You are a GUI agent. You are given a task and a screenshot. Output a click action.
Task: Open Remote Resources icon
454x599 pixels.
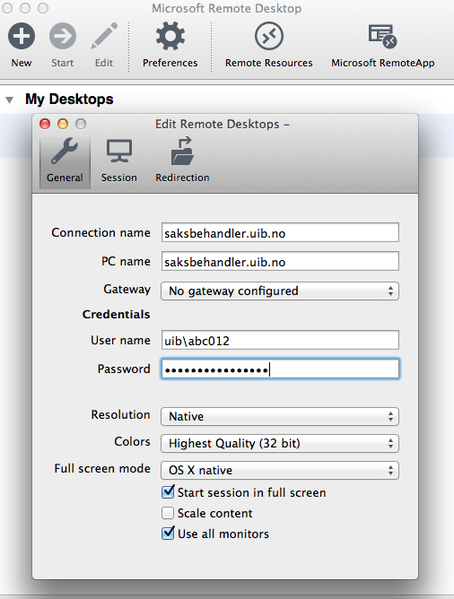269,36
